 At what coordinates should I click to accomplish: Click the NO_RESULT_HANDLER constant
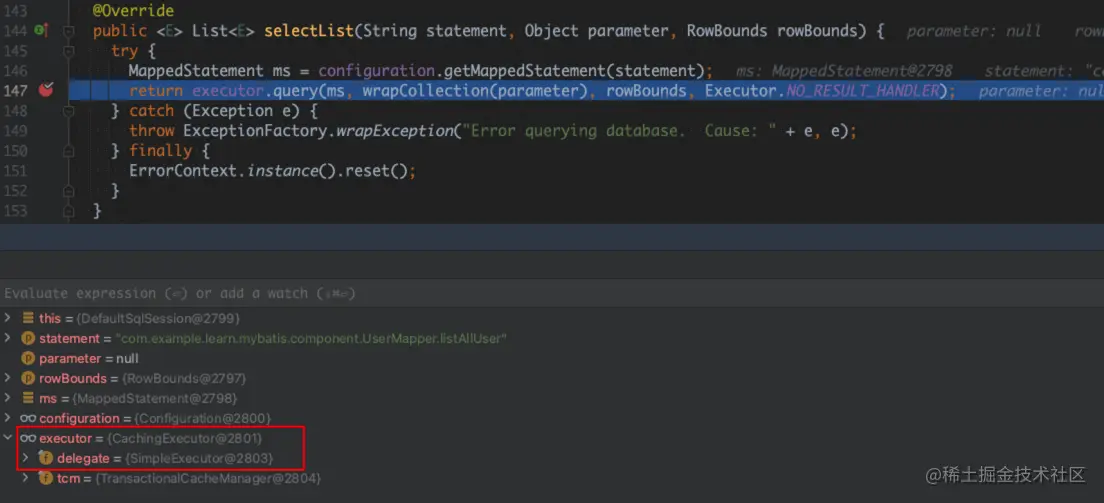pyautogui.click(x=863, y=91)
